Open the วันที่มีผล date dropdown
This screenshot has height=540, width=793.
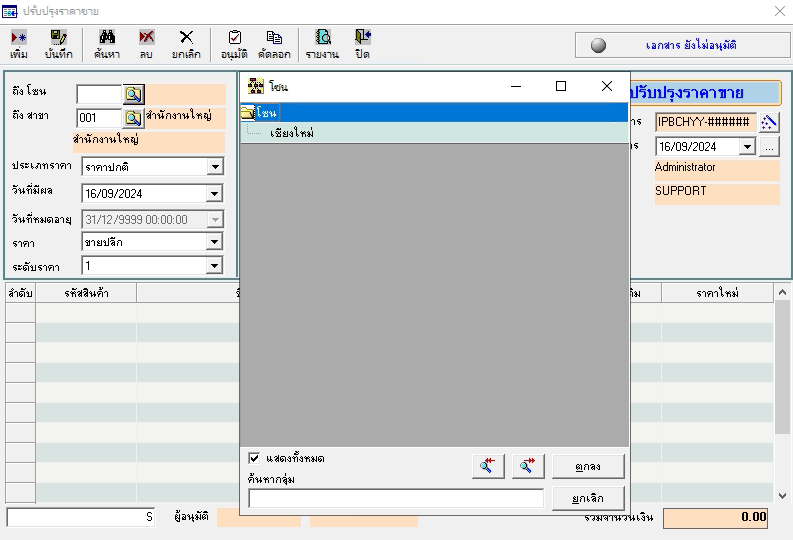click(x=215, y=194)
